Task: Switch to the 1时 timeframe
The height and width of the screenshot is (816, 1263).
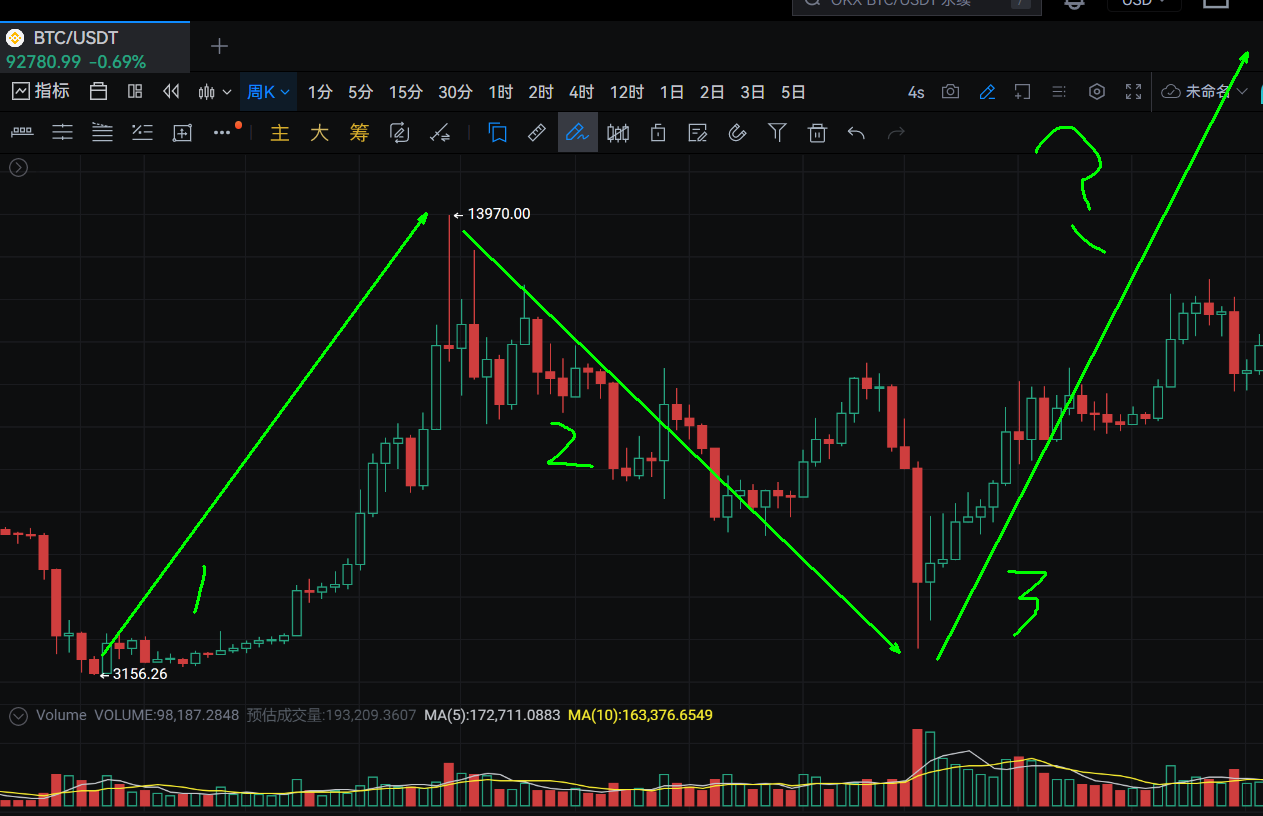Action: [x=501, y=92]
